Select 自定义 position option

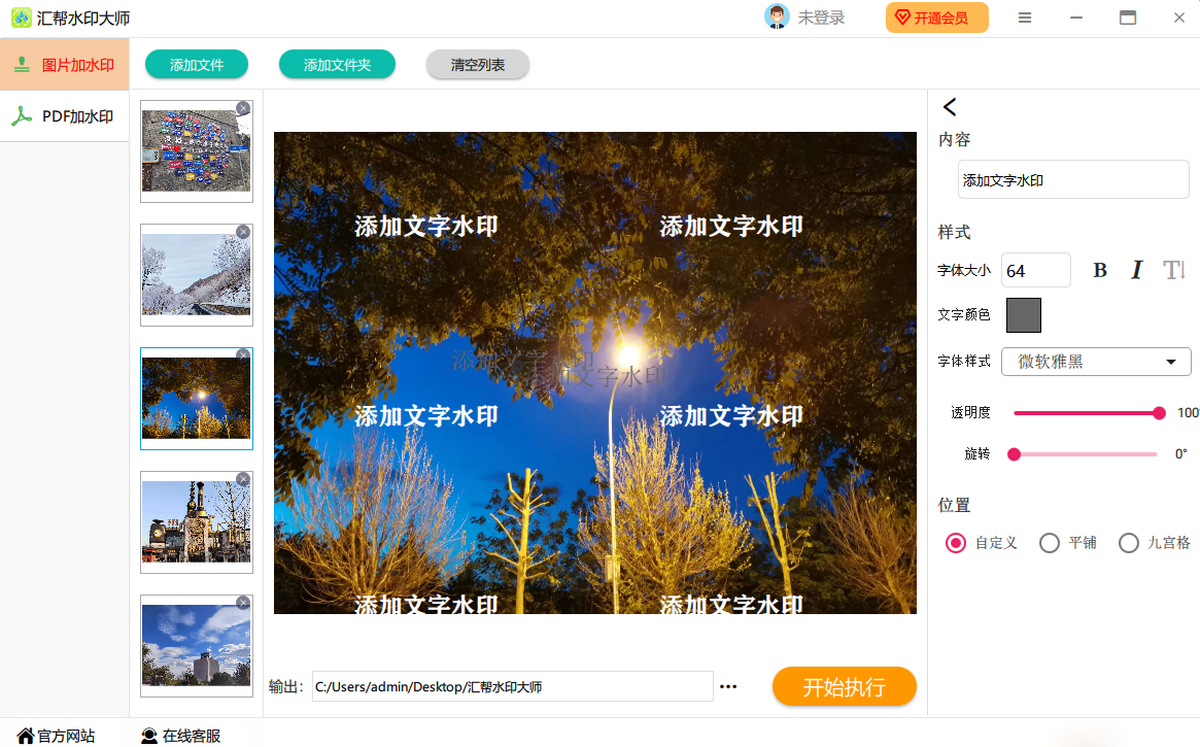point(956,543)
